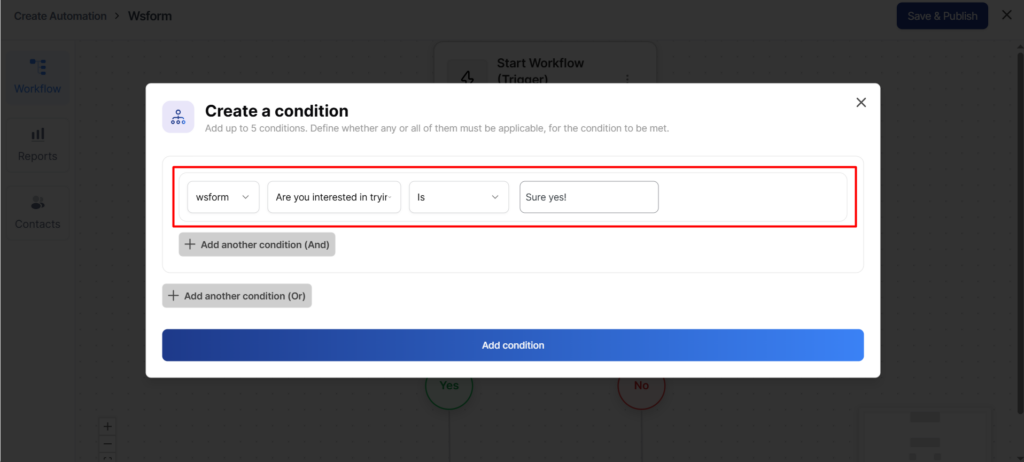Open Start Workflow node three-dot menu

pyautogui.click(x=628, y=78)
